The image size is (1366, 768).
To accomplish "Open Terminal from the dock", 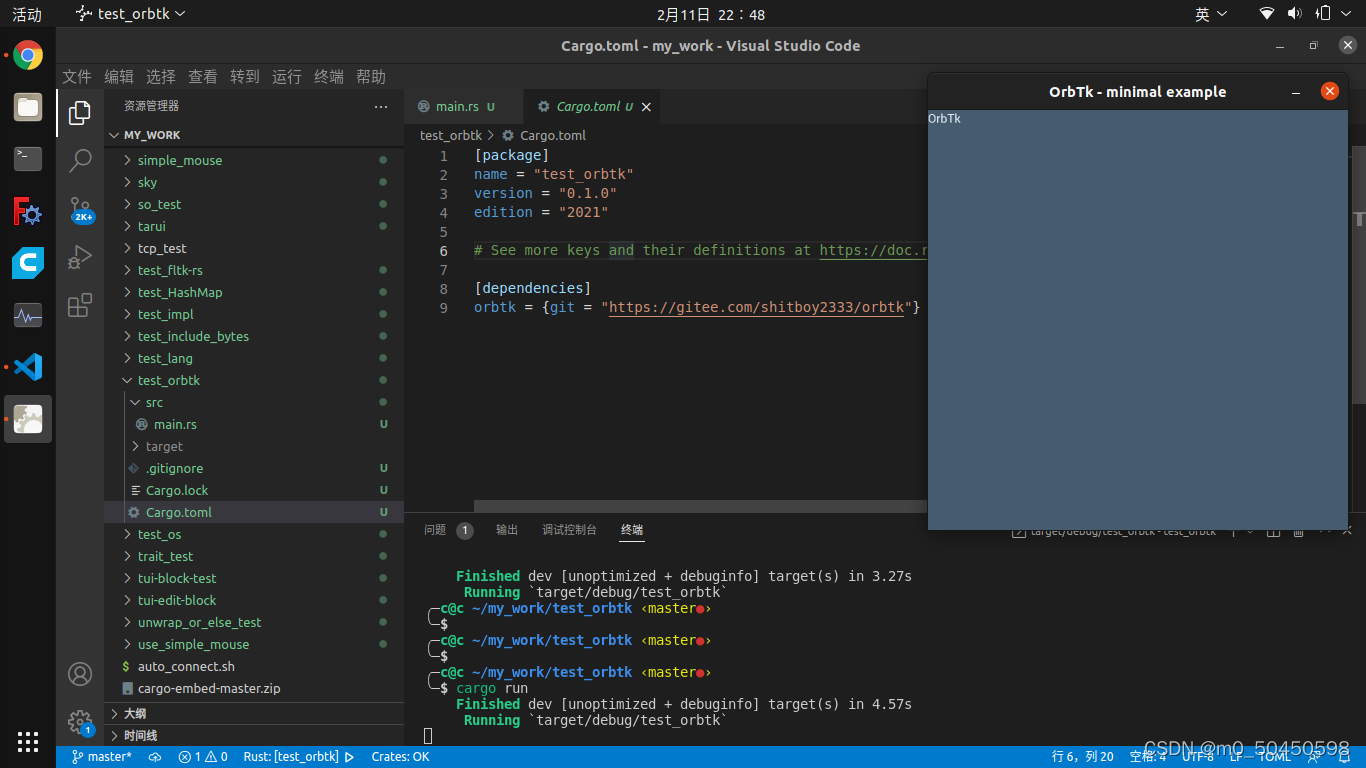I will [x=28, y=159].
